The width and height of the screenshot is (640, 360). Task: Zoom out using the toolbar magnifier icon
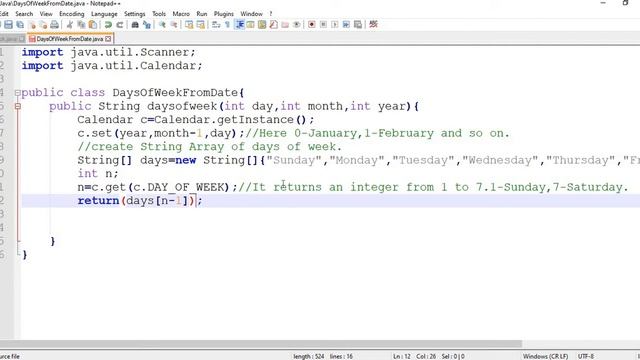(173, 24)
